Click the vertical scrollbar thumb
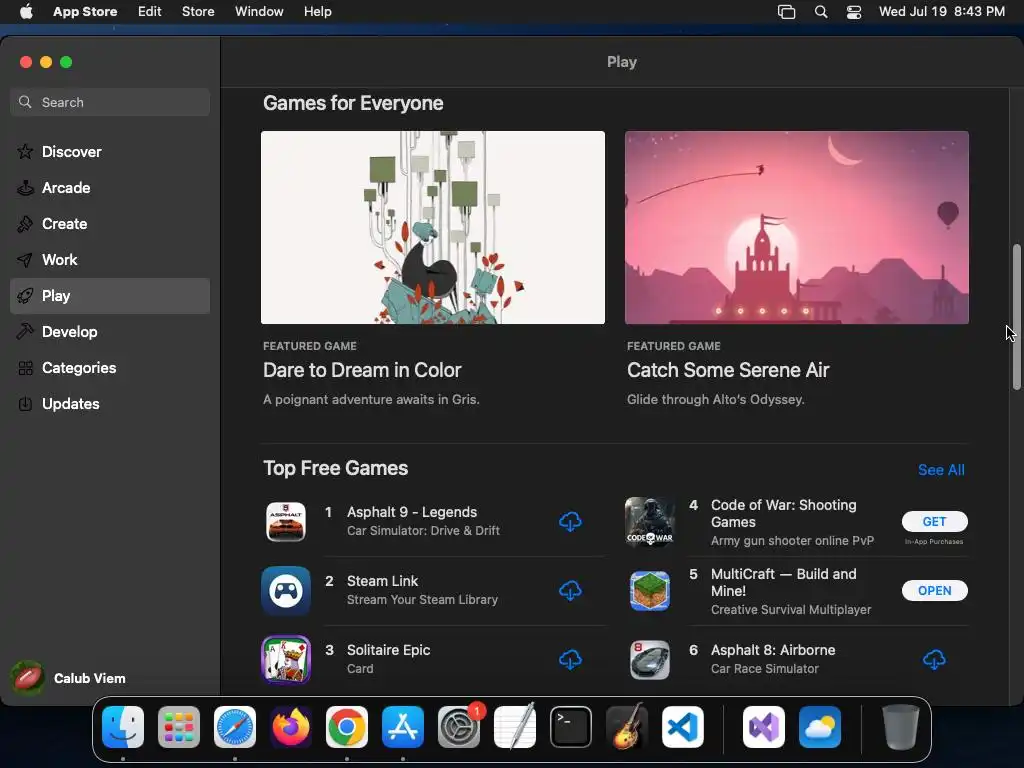 (1016, 317)
